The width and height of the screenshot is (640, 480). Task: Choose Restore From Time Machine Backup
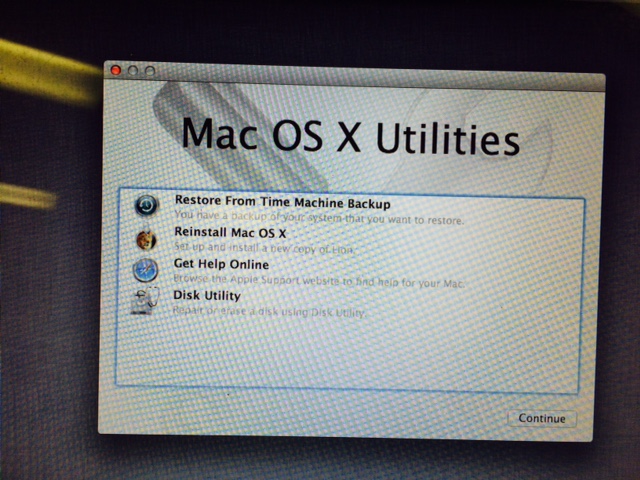point(282,202)
